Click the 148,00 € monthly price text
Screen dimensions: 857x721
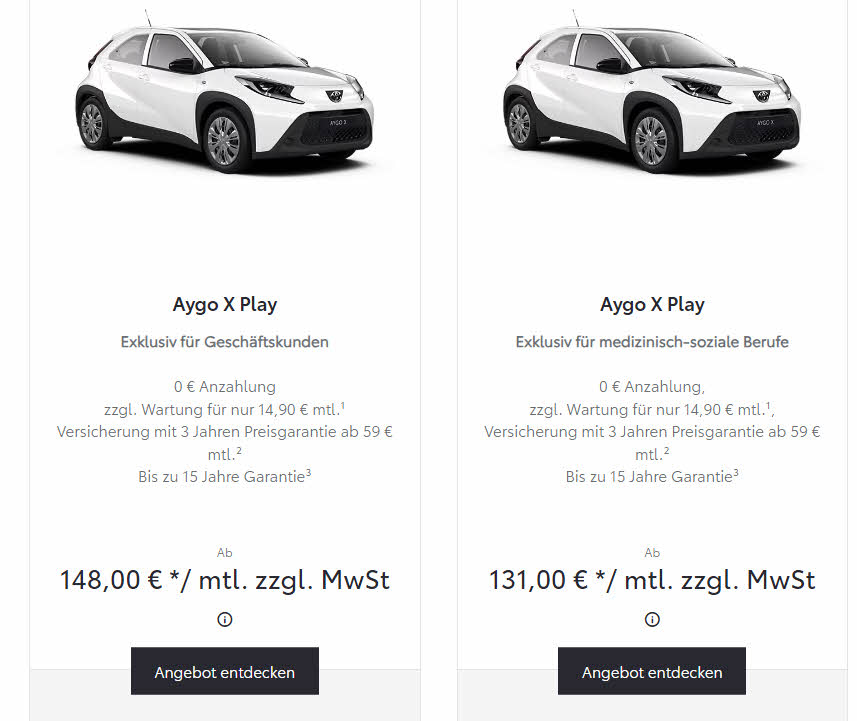[225, 580]
